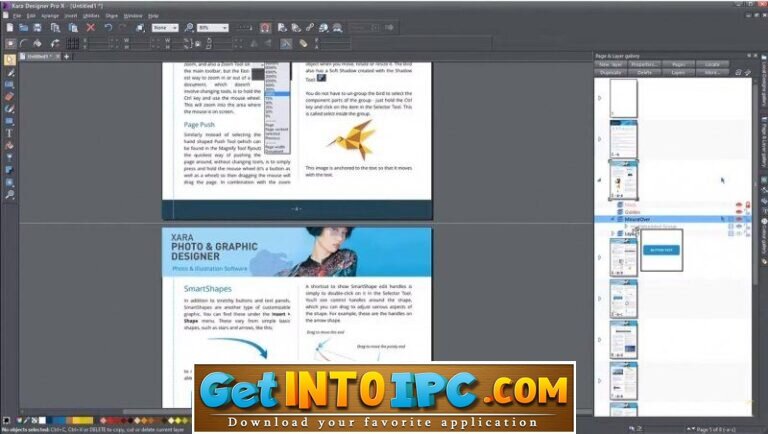Expand the second page entry in the gallery
The image size is (768, 434).
tap(600, 139)
